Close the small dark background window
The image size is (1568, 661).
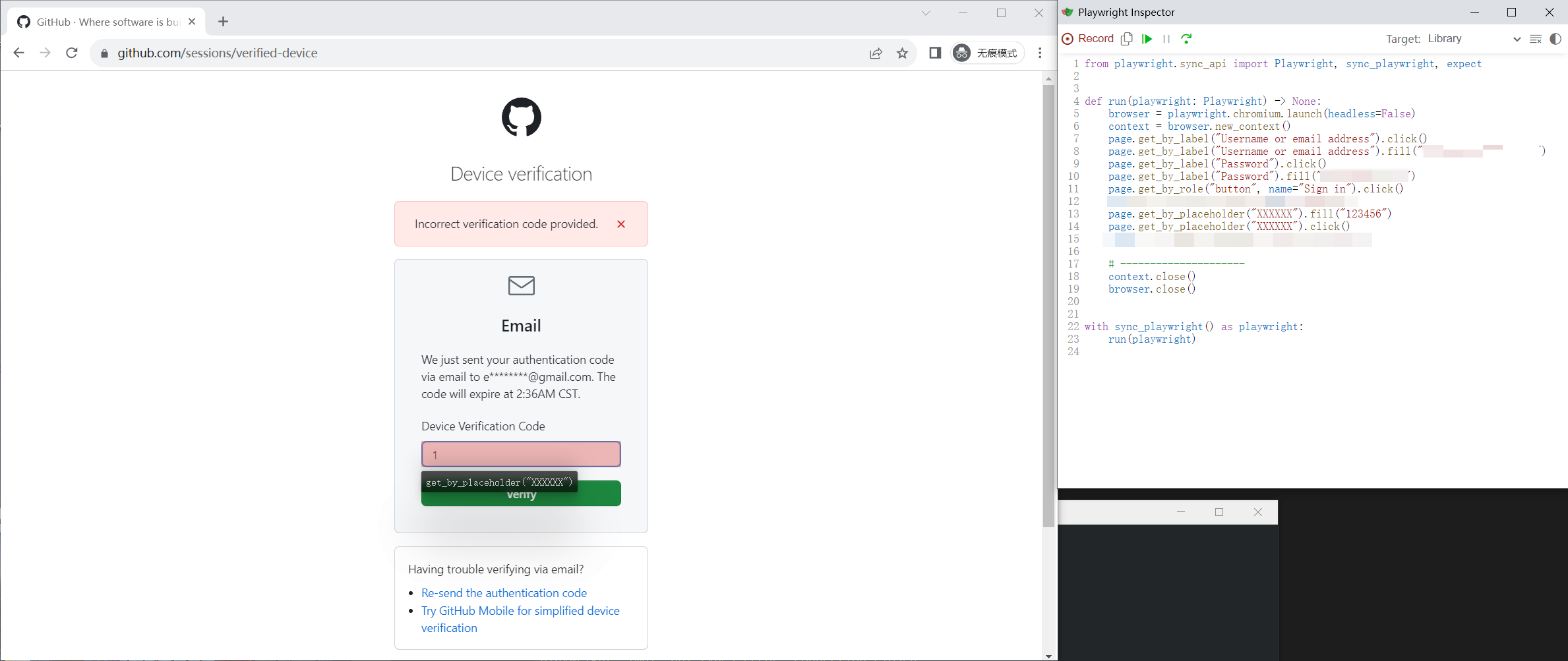coord(1258,512)
